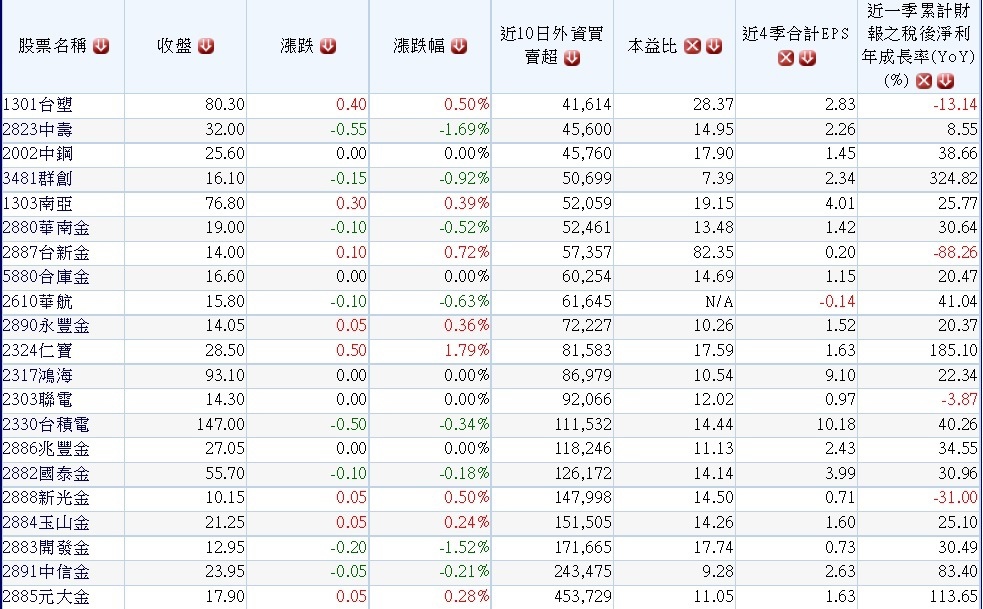
Task: Select stock 2317鴻海
Action: click(44, 375)
